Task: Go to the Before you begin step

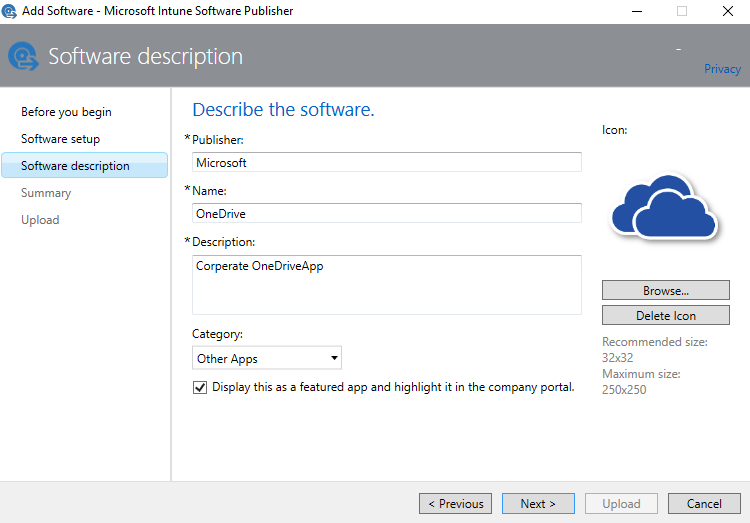Action: (x=66, y=112)
